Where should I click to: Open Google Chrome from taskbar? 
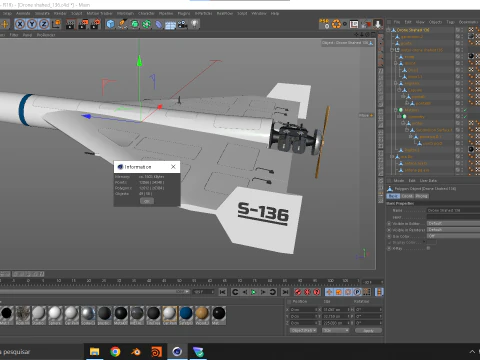click(115, 352)
